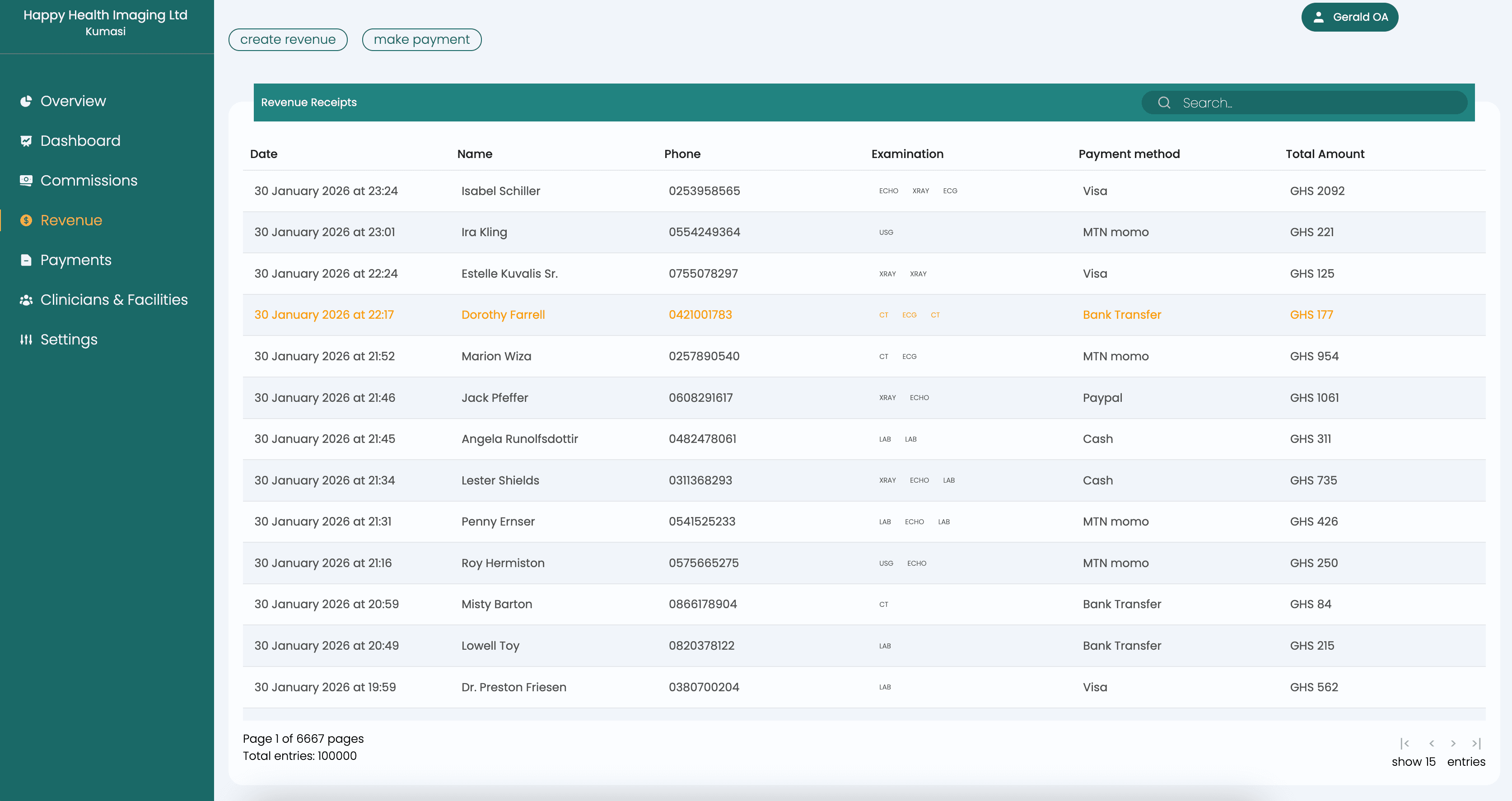Jump to last page arrow icon
The height and width of the screenshot is (801, 1512).
pos(1477,744)
